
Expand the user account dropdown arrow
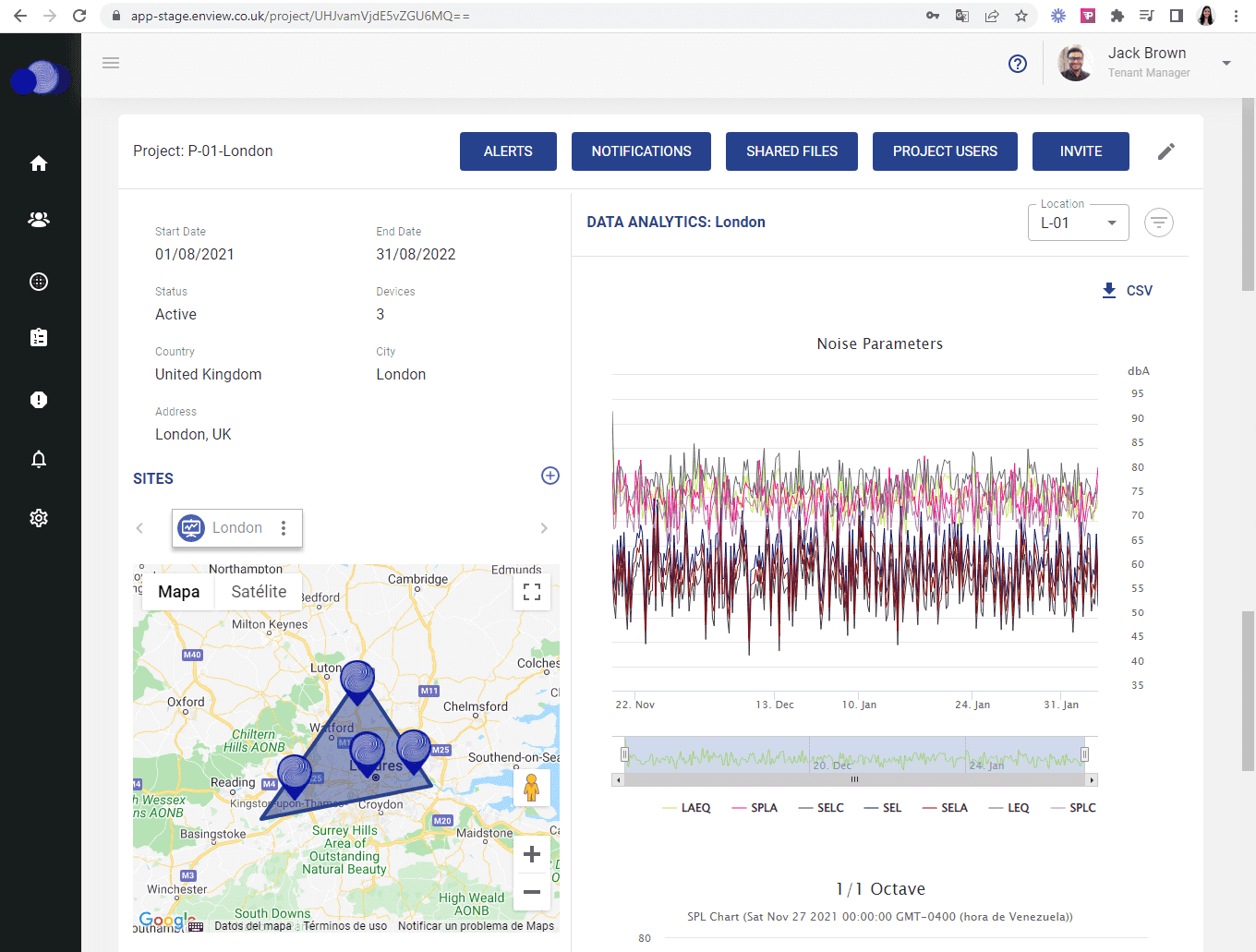click(x=1226, y=64)
